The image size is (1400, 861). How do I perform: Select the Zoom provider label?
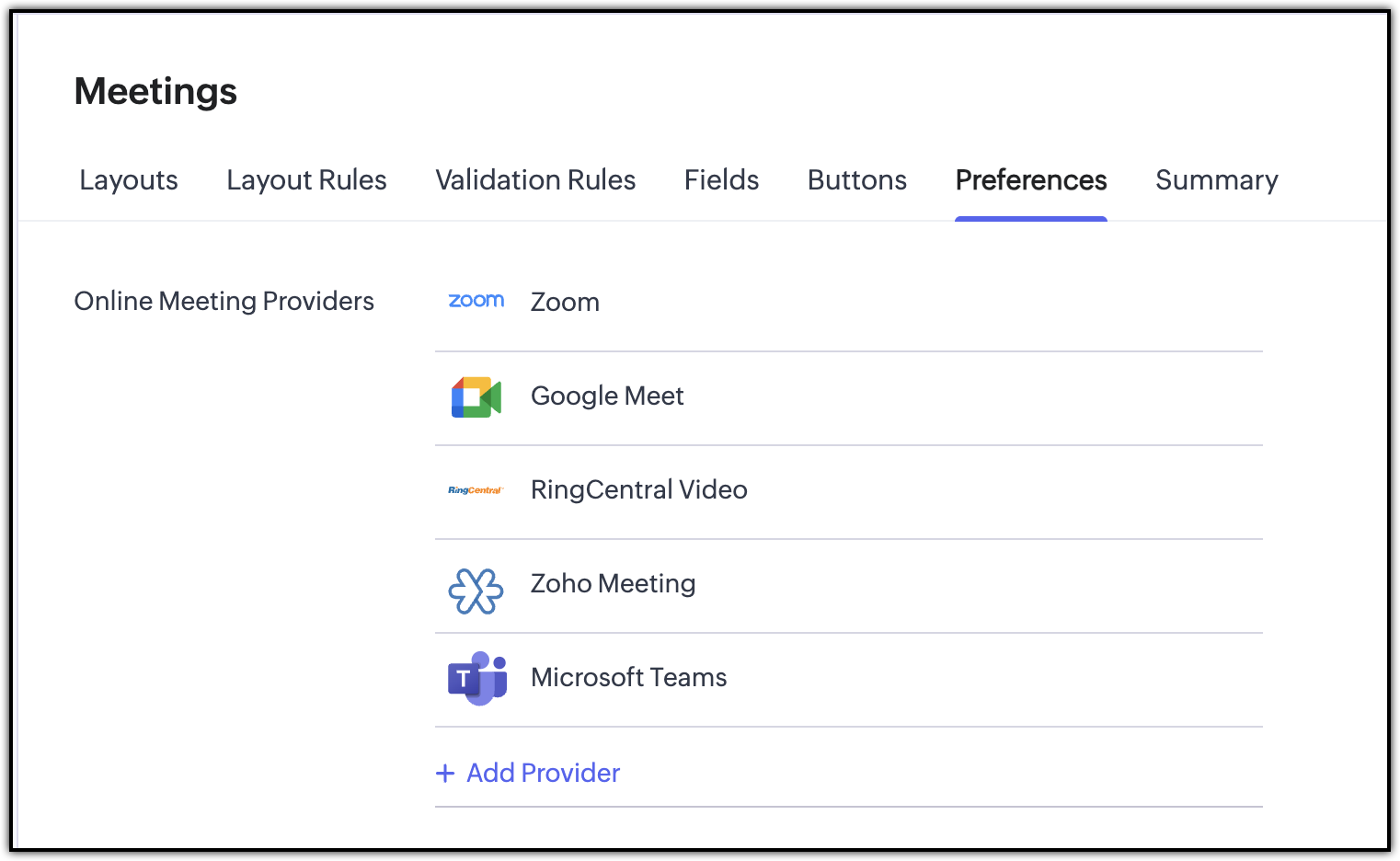[565, 303]
